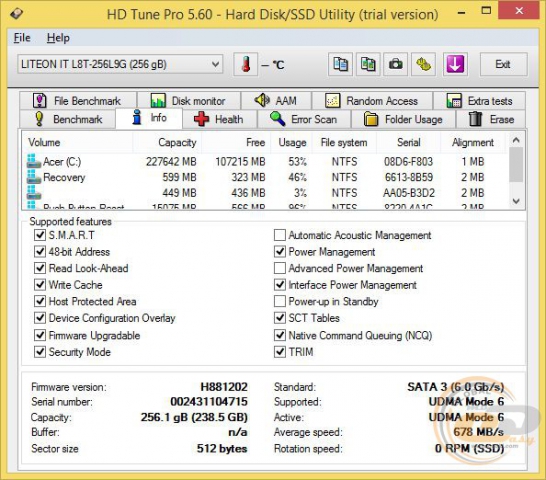Select the Recovery volume row
Viewport: 546px width, 480px height.
coord(264,177)
